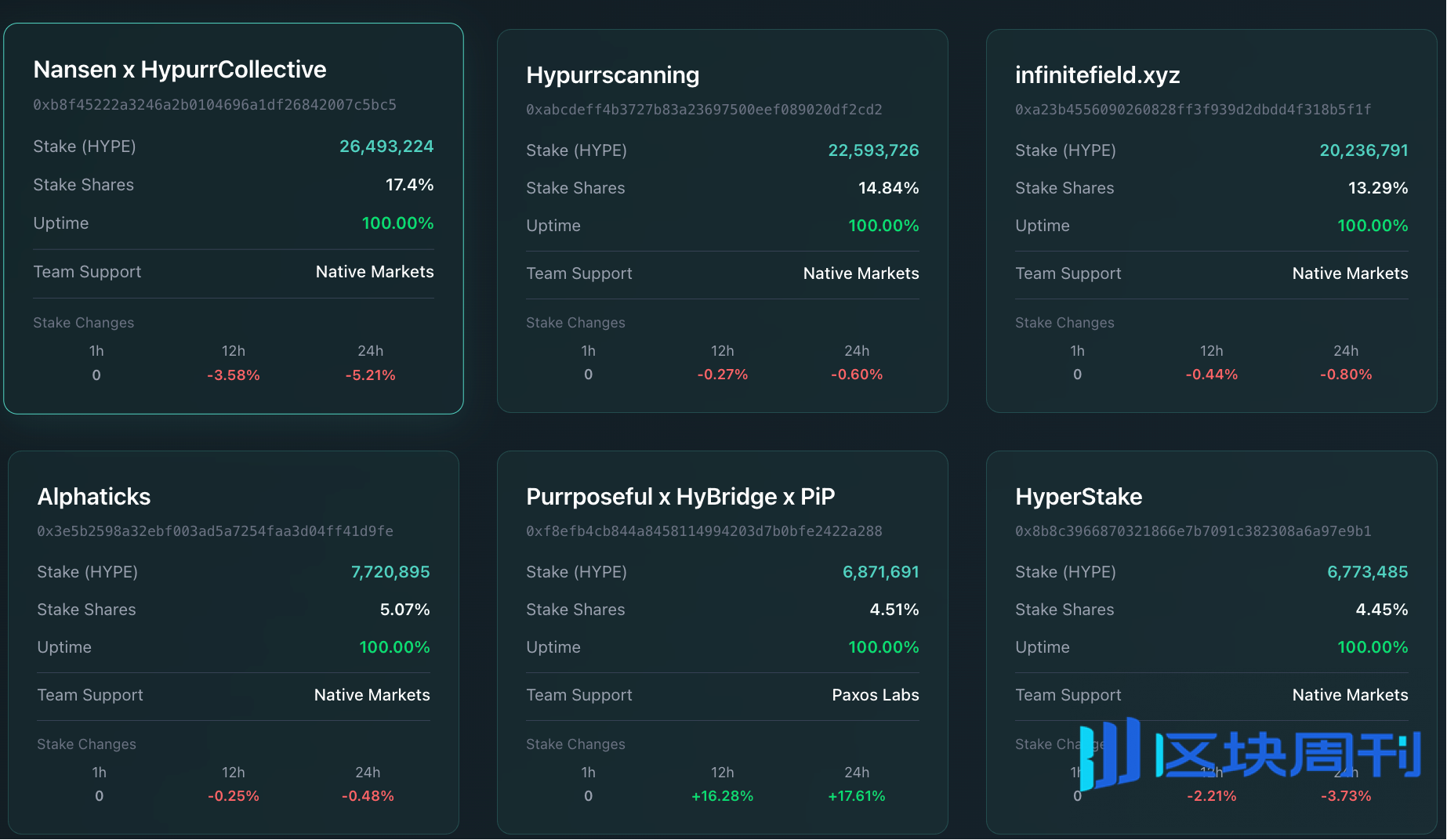
Task: Click Stake Shares label in Hypurrscanning card
Action: pos(575,188)
